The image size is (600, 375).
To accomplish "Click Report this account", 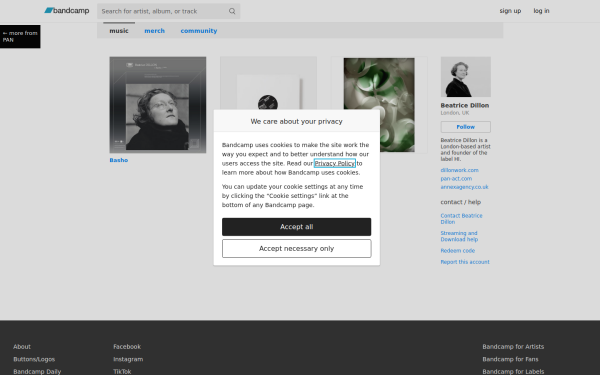I will coord(465,262).
